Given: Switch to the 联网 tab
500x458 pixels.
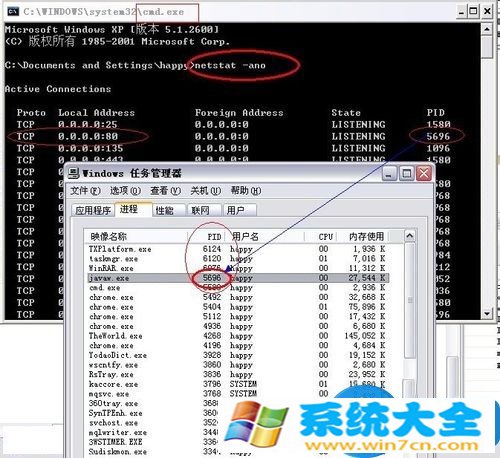Looking at the screenshot, I should click(x=204, y=210).
